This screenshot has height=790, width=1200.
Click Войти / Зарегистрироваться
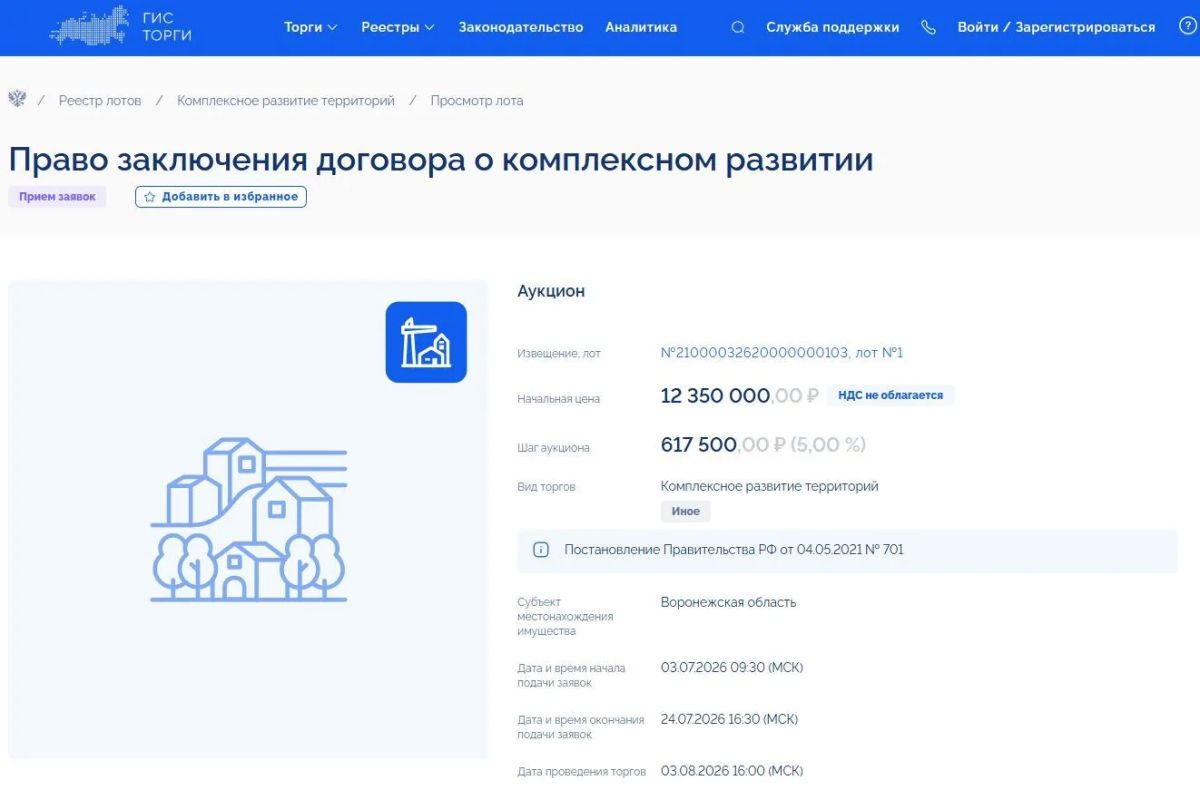coord(1056,27)
